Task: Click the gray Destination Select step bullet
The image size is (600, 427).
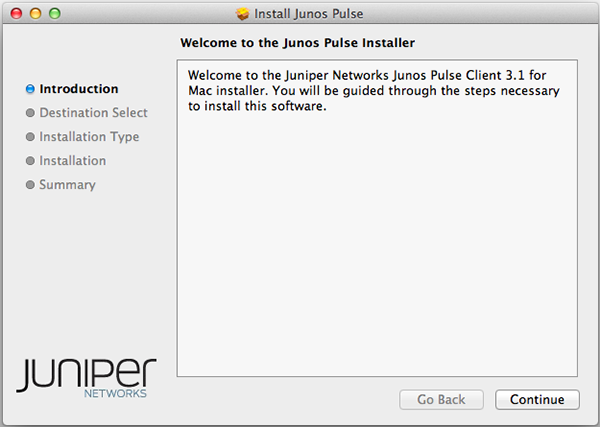Action: click(x=30, y=113)
